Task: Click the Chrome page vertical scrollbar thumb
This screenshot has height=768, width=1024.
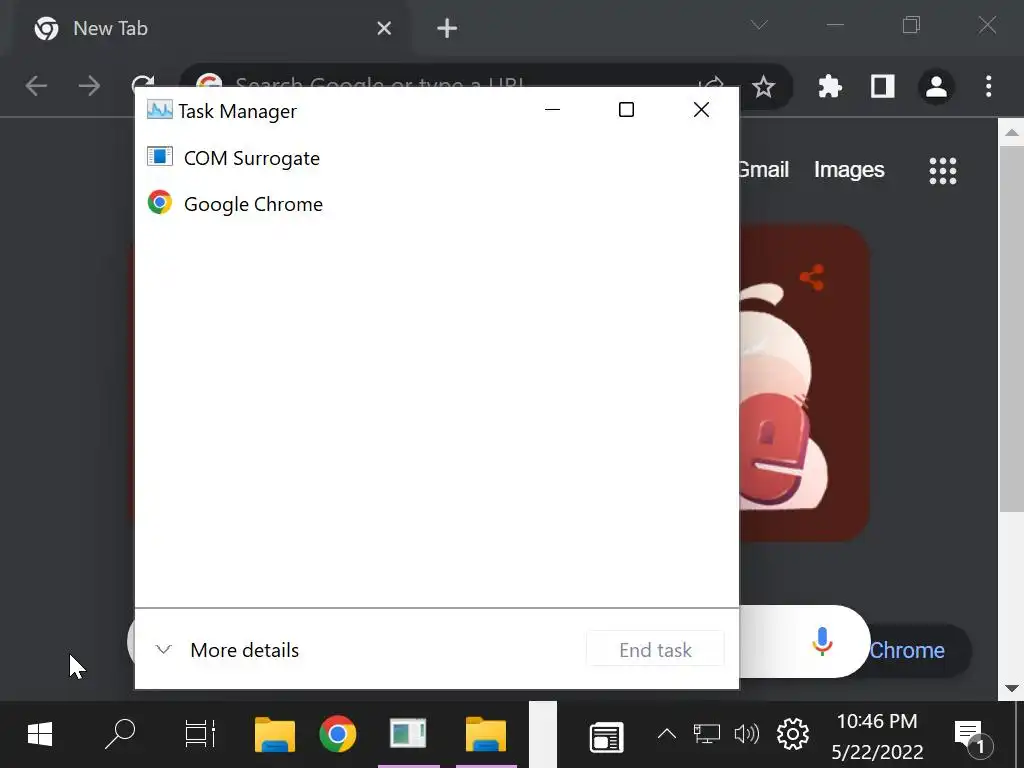Action: point(1012,330)
